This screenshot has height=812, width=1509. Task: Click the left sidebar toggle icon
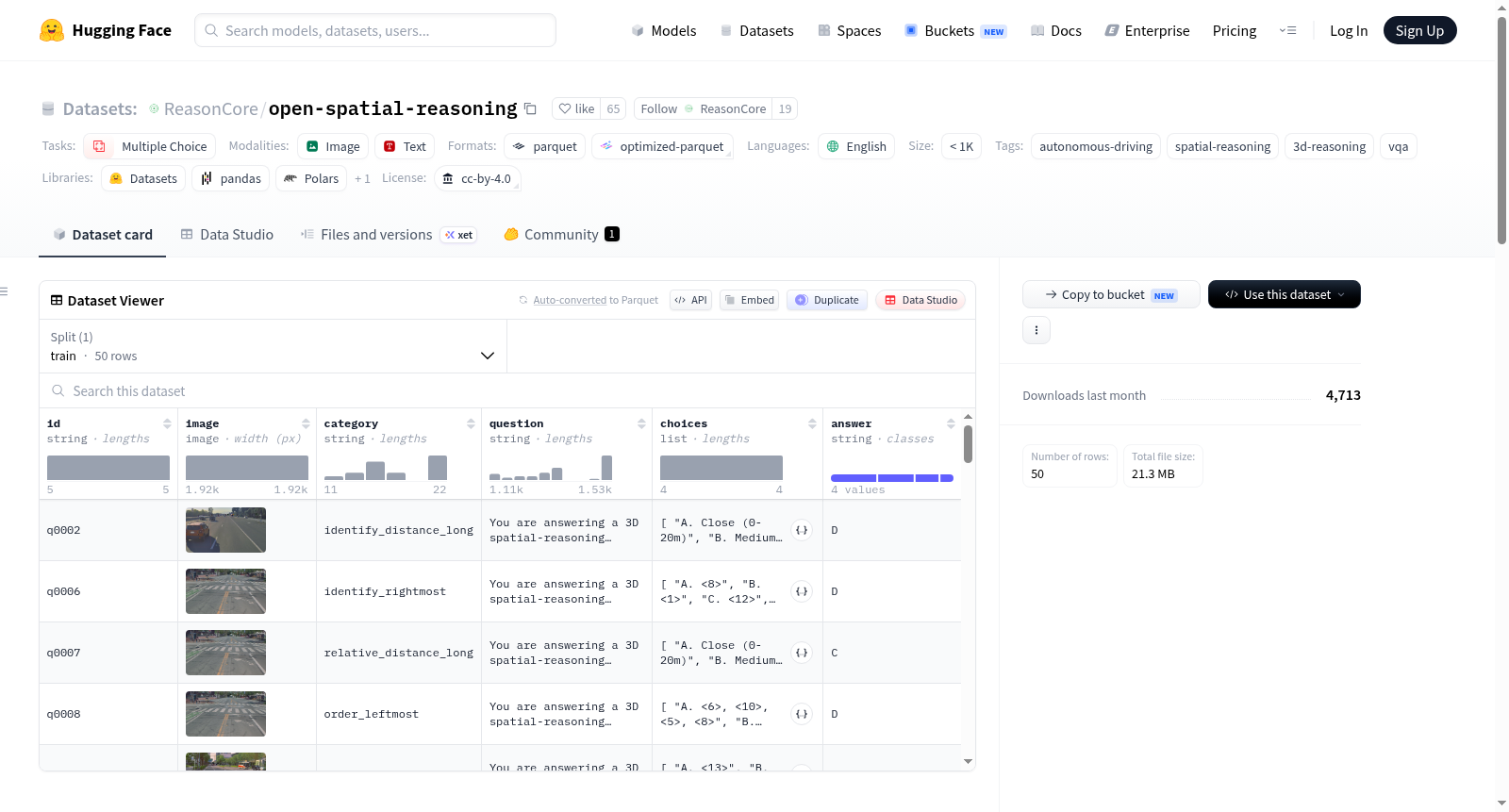(x=5, y=291)
